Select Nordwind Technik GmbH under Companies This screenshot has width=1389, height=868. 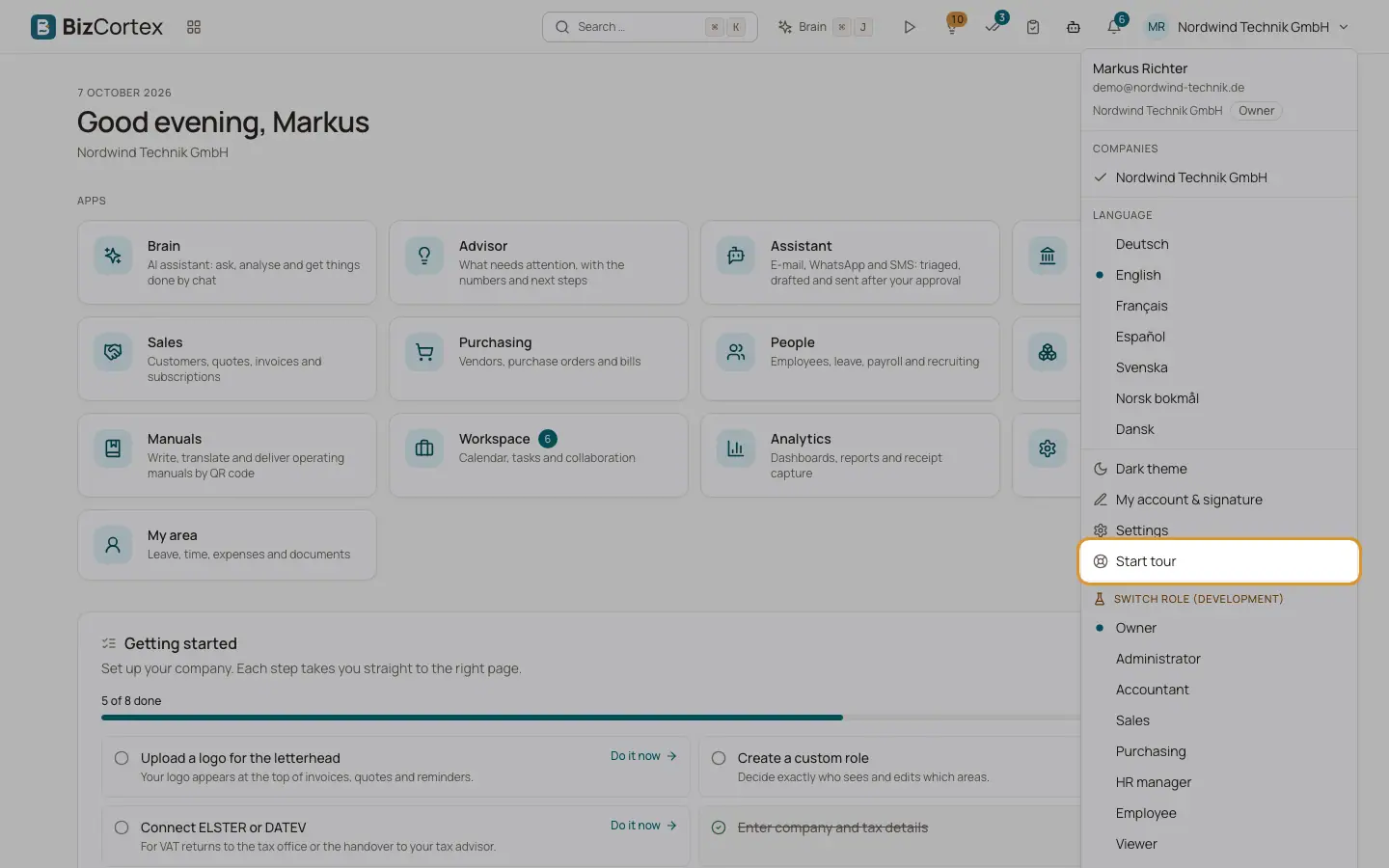pyautogui.click(x=1219, y=177)
